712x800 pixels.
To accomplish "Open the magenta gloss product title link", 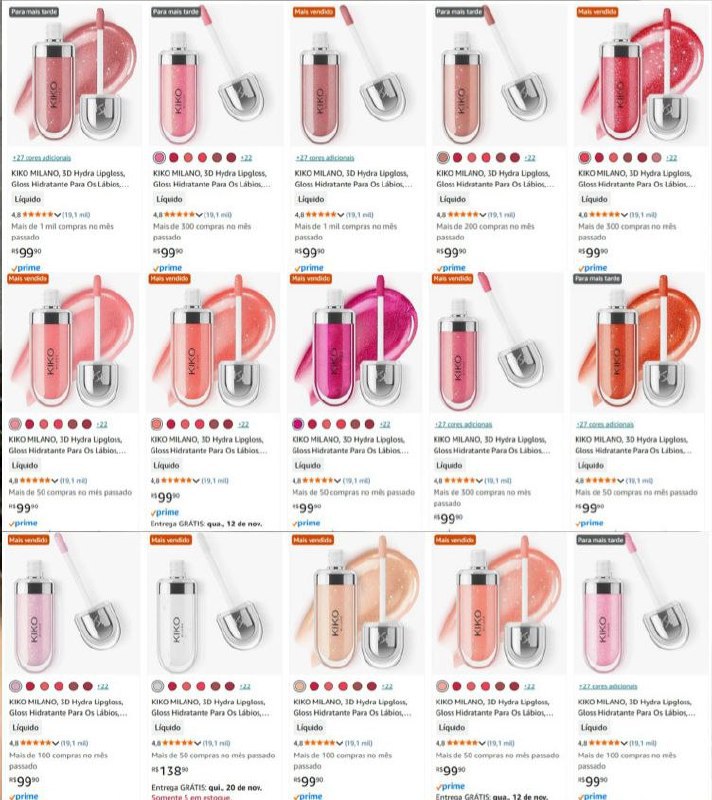I will [x=350, y=445].
